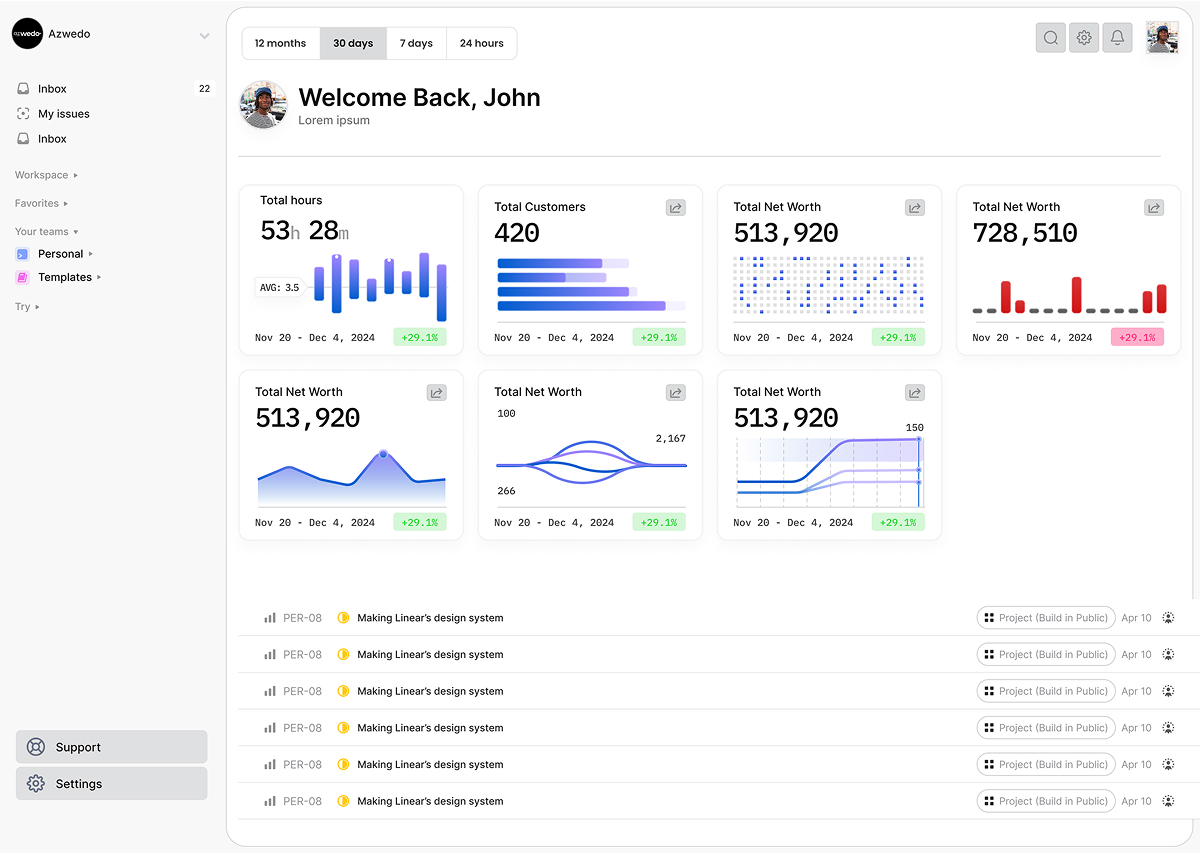Click the assignee icon in first issue row
This screenshot has width=1200, height=854.
coord(1168,618)
